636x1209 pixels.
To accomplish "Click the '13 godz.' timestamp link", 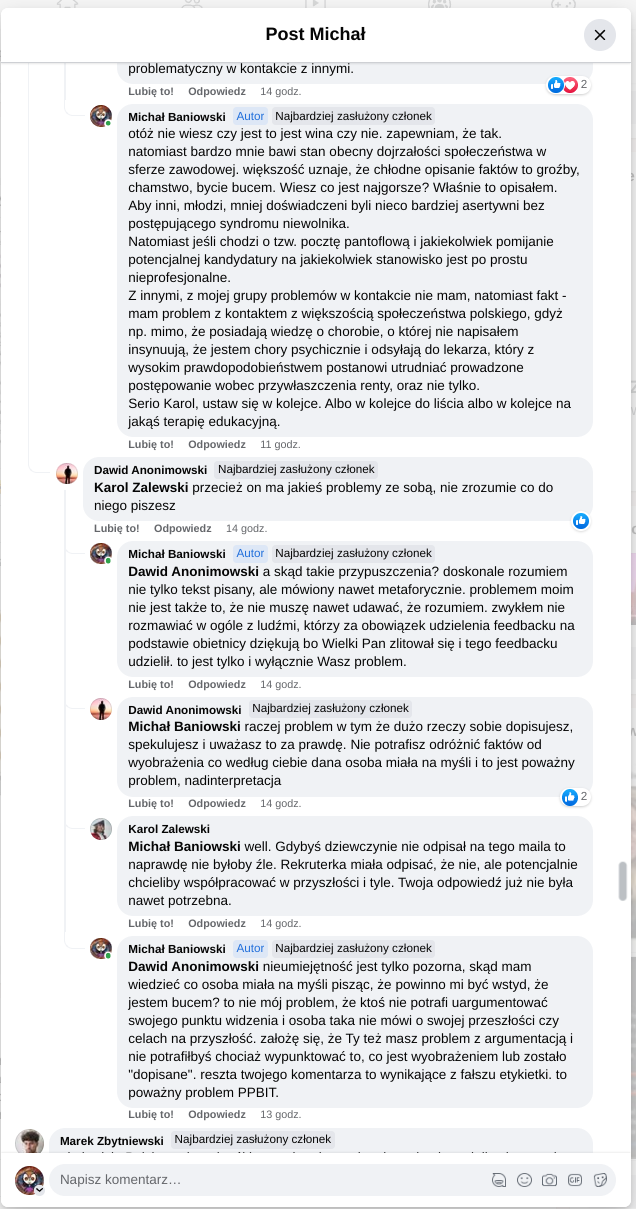I will point(281,1114).
